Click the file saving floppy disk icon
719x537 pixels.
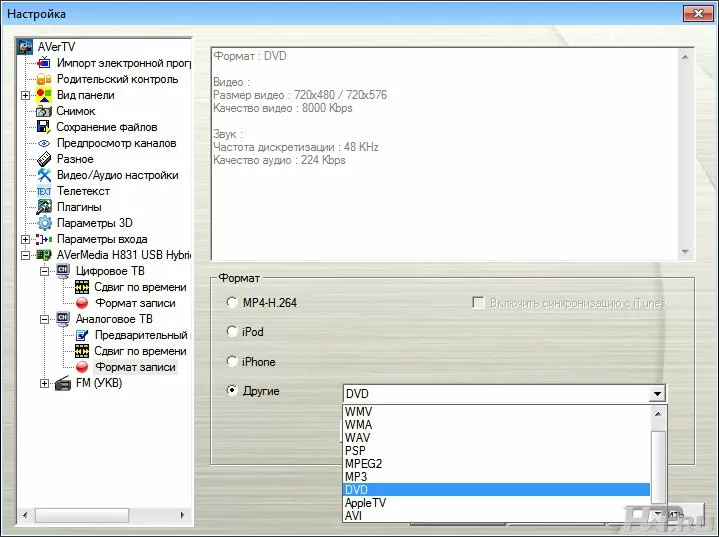pyautogui.click(x=44, y=127)
